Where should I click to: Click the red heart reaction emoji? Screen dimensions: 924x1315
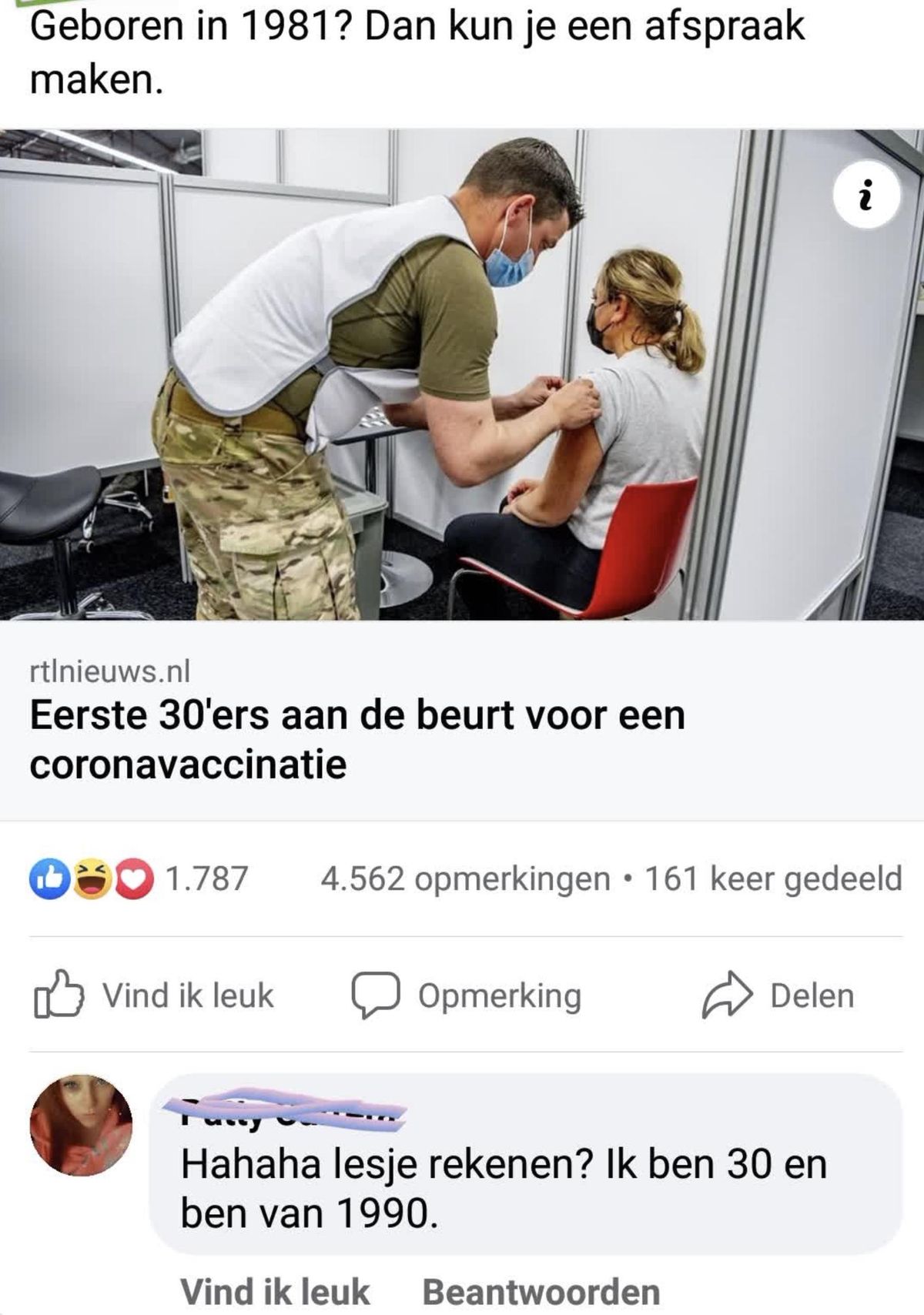click(x=134, y=879)
